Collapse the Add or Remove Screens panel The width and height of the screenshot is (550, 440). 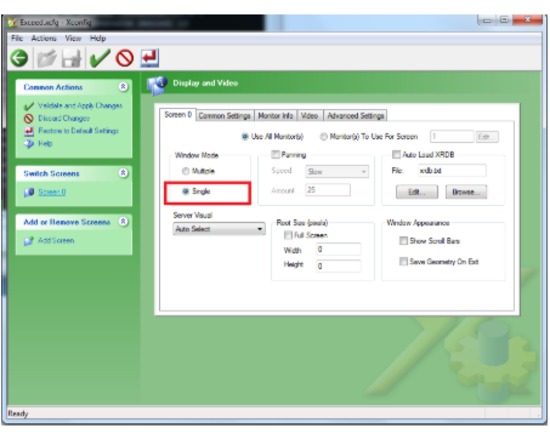pyautogui.click(x=123, y=221)
